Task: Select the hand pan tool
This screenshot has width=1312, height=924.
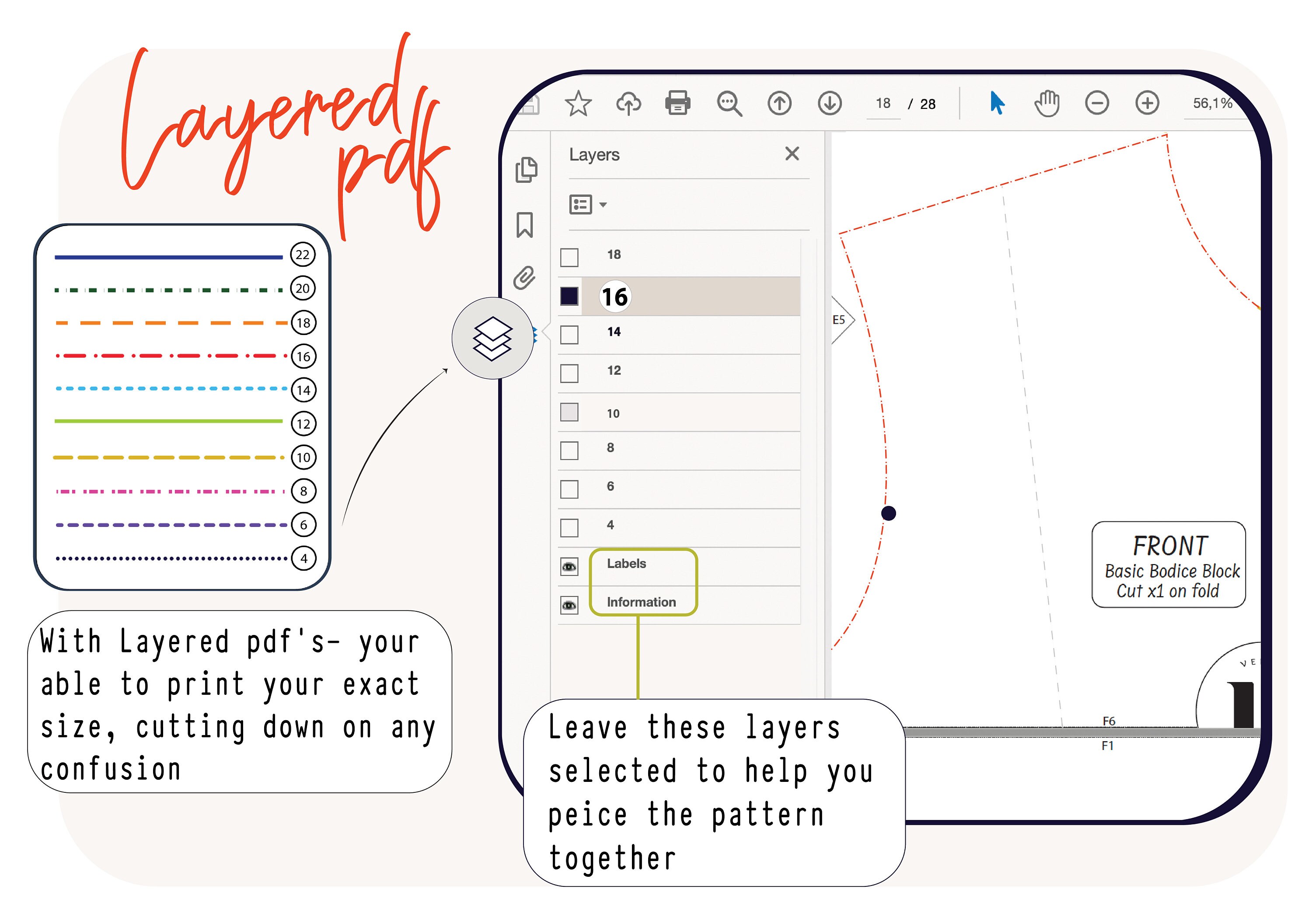Action: click(1047, 104)
